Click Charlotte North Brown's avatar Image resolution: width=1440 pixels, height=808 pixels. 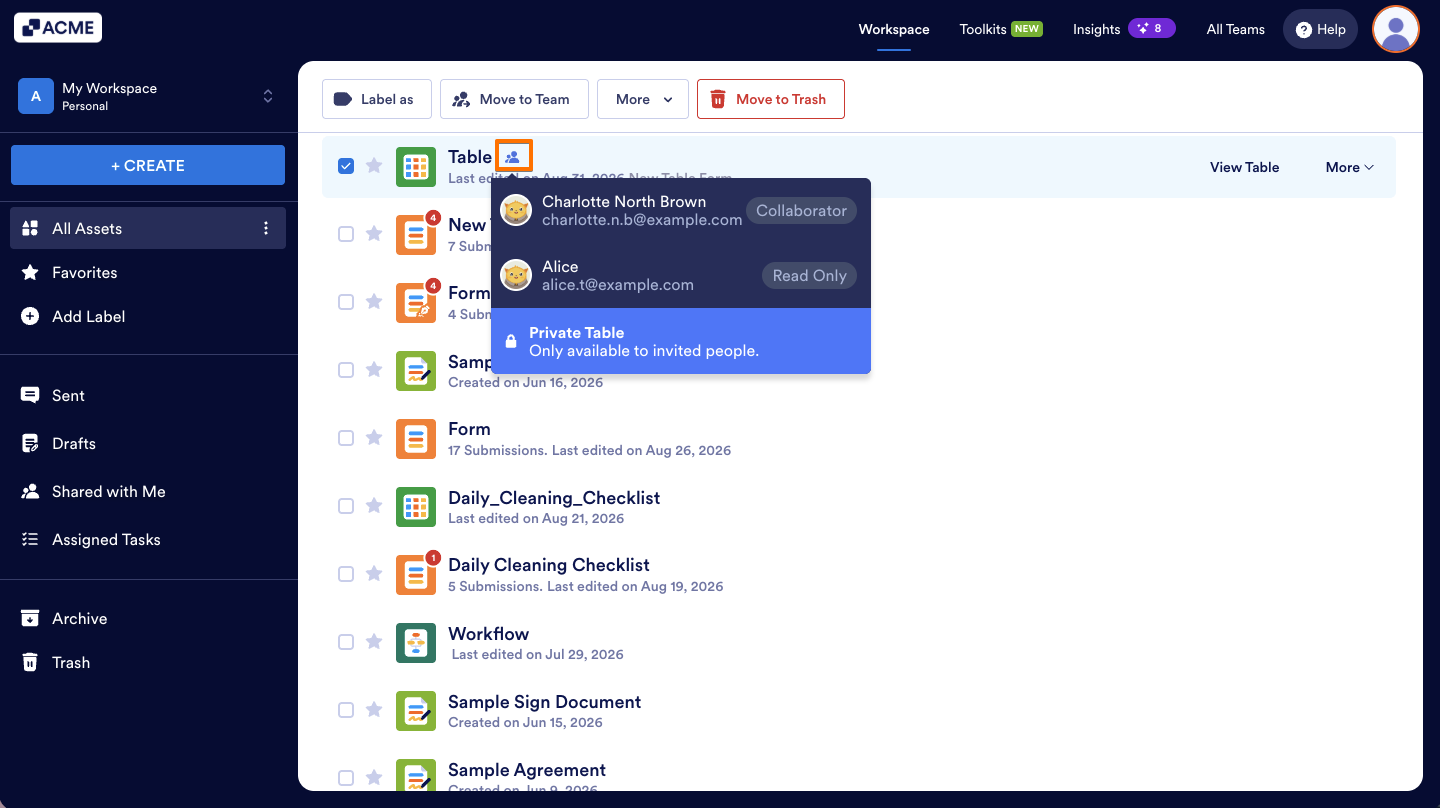pyautogui.click(x=516, y=210)
